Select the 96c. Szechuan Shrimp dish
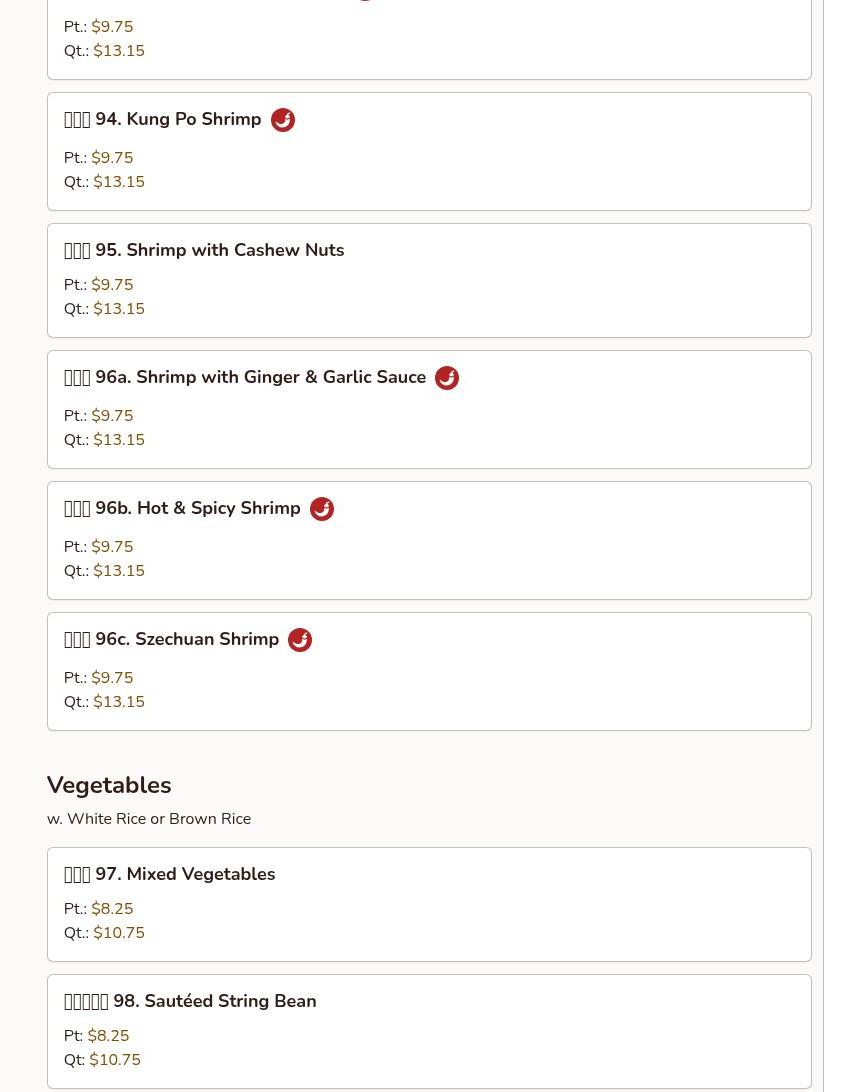Image resolution: width=844 pixels, height=1092 pixels. pyautogui.click(x=429, y=671)
